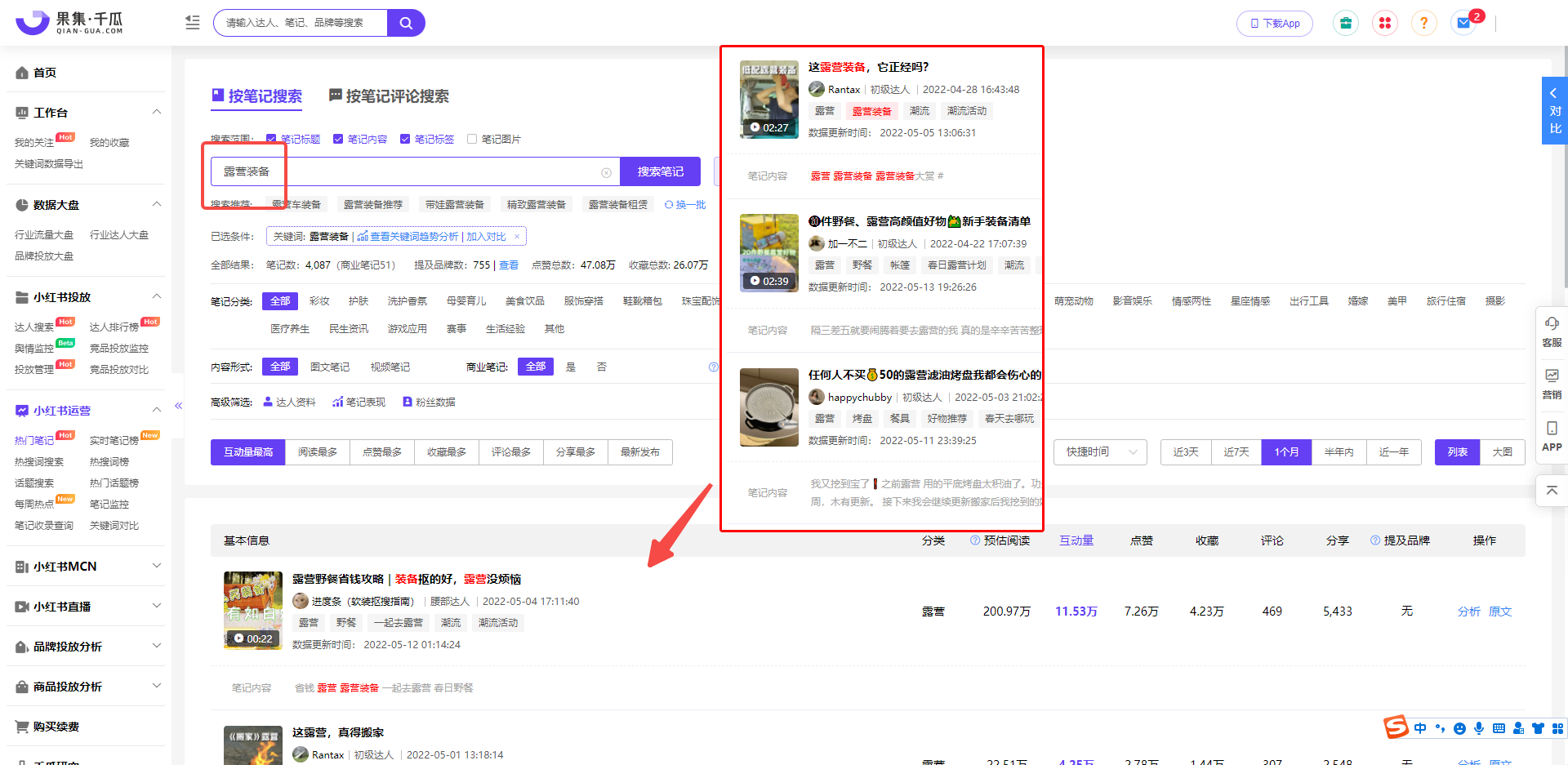The image size is (1568, 765).
Task: Click the 下载App button
Action: (x=1274, y=24)
